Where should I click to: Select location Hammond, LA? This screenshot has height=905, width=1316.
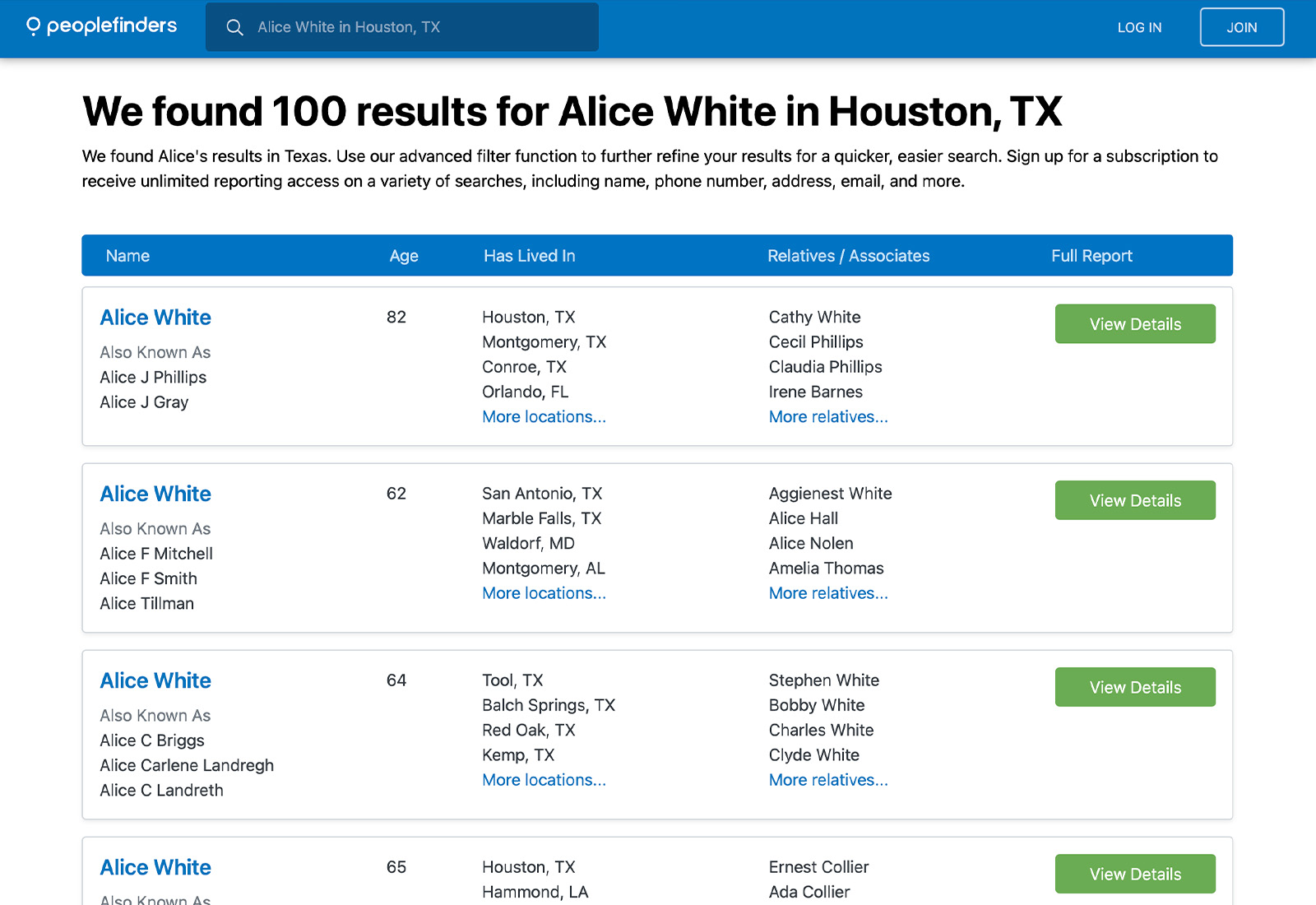point(535,892)
